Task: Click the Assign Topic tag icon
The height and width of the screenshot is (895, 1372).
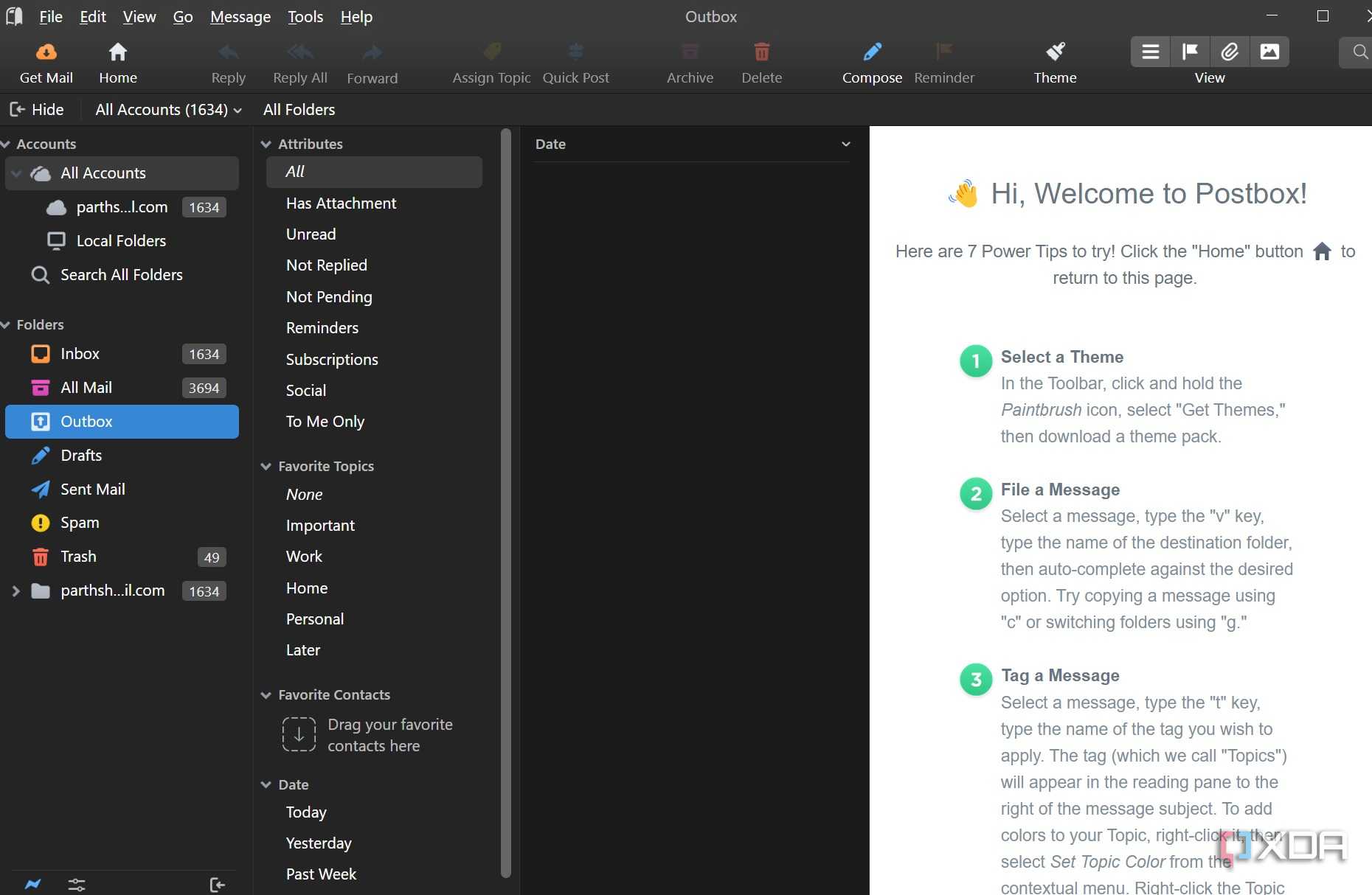Action: [x=492, y=52]
